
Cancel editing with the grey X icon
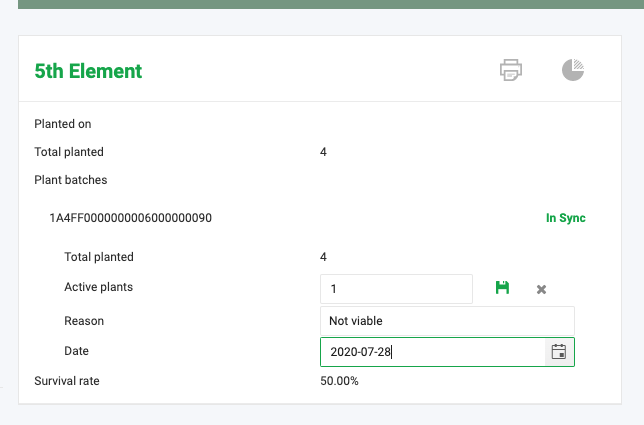pos(541,289)
